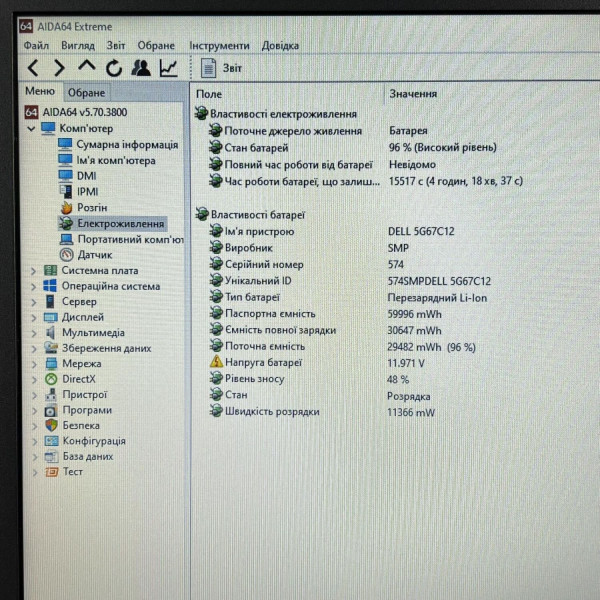Click the Звіт toolbar label
The image size is (600, 600).
click(232, 68)
